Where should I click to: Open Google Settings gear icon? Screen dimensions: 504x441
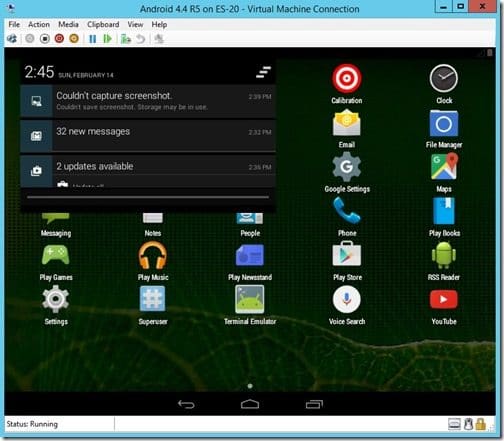347,167
